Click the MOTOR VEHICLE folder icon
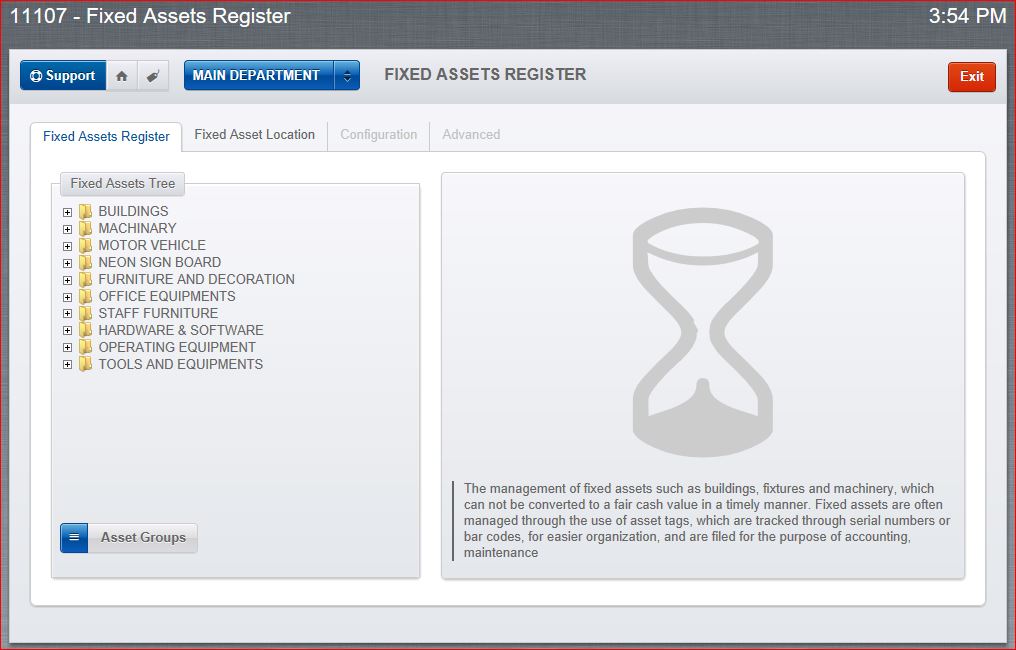Screen dimensions: 1016x650 tap(86, 245)
